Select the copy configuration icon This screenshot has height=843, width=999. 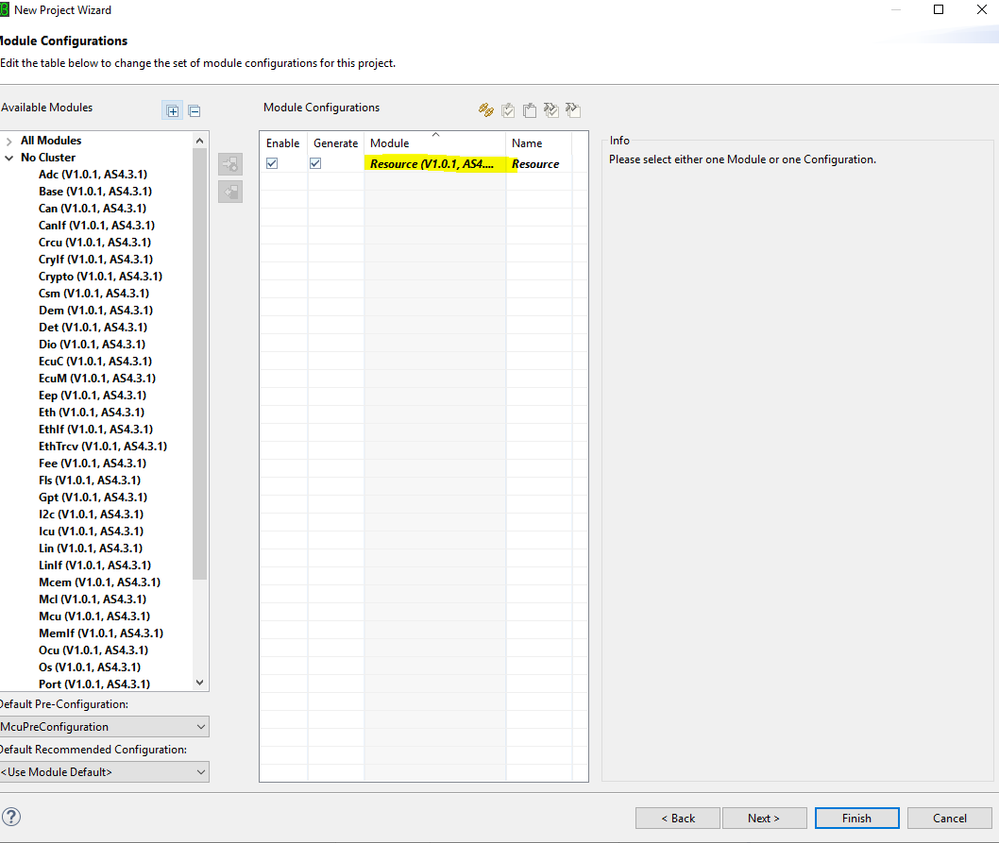click(x=507, y=110)
